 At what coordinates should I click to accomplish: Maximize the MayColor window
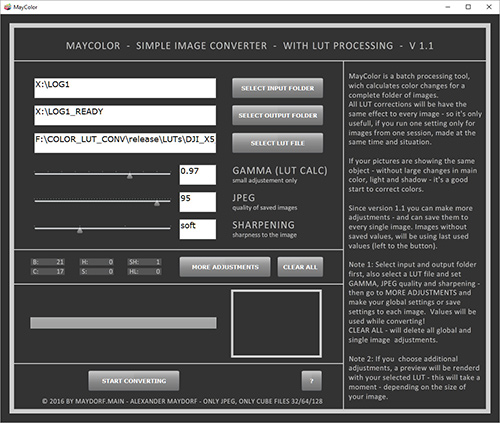pos(468,7)
